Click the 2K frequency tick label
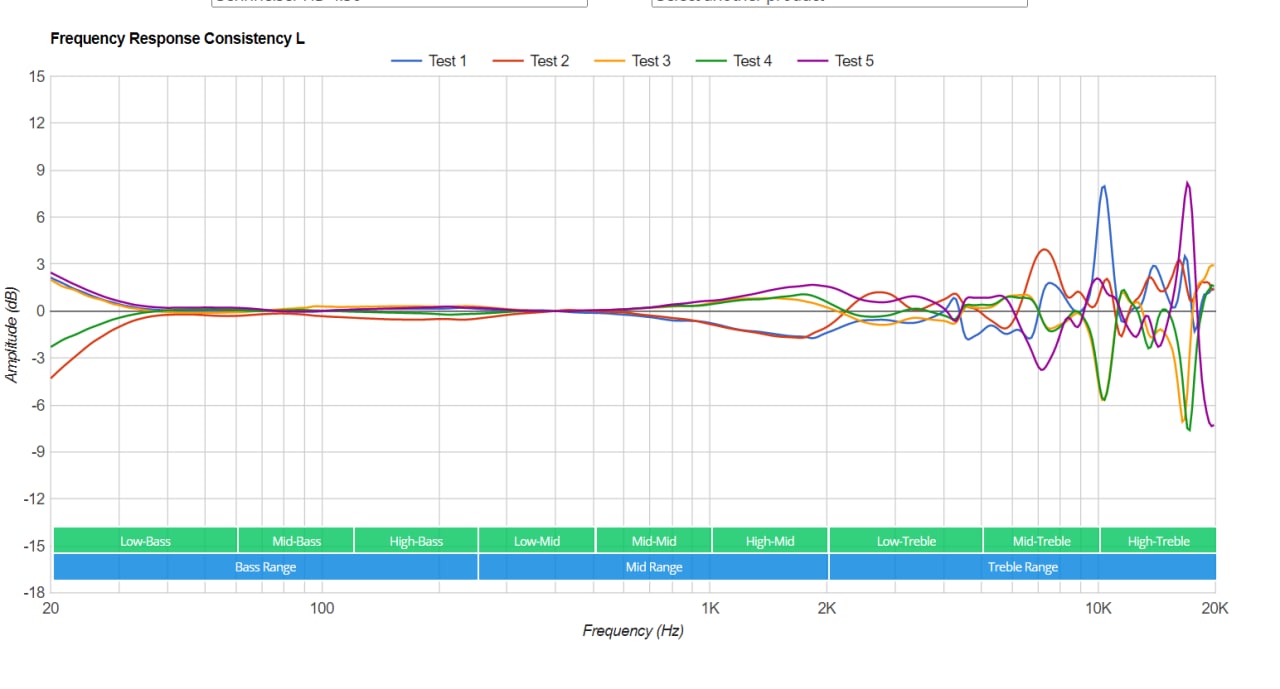The width and height of the screenshot is (1280, 689). [x=827, y=607]
